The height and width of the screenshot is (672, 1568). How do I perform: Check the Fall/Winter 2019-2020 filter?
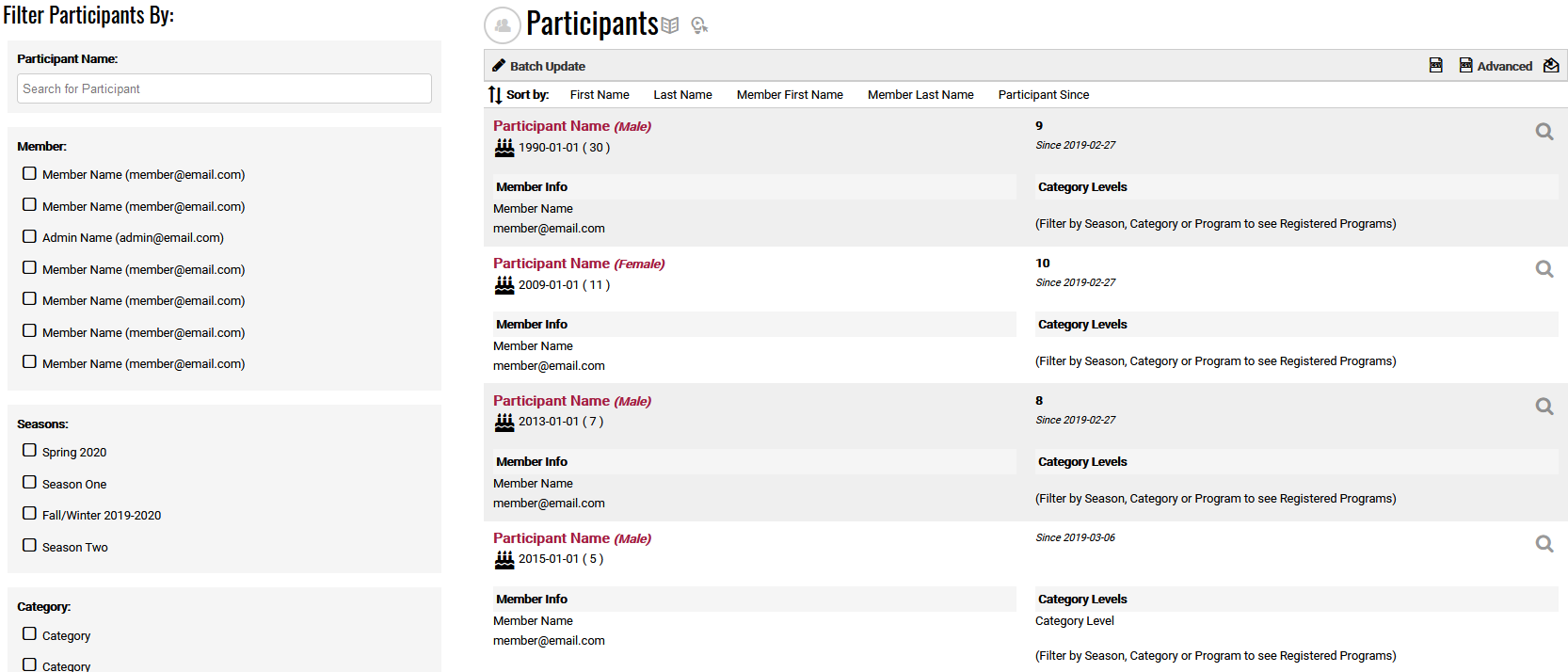[29, 513]
